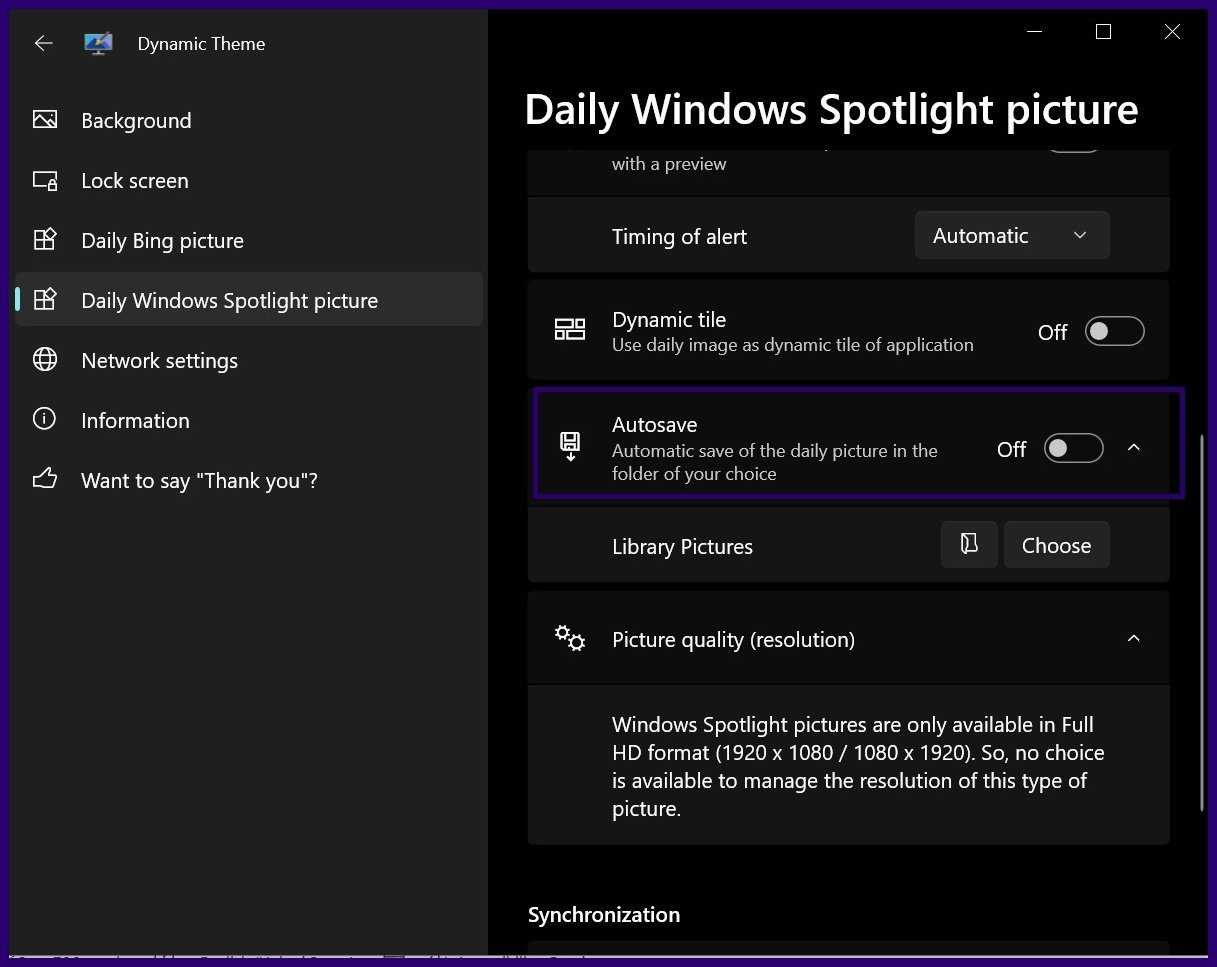Viewport: 1217px width, 967px height.
Task: Click the Background picture icon in sidebar
Action: (x=45, y=120)
